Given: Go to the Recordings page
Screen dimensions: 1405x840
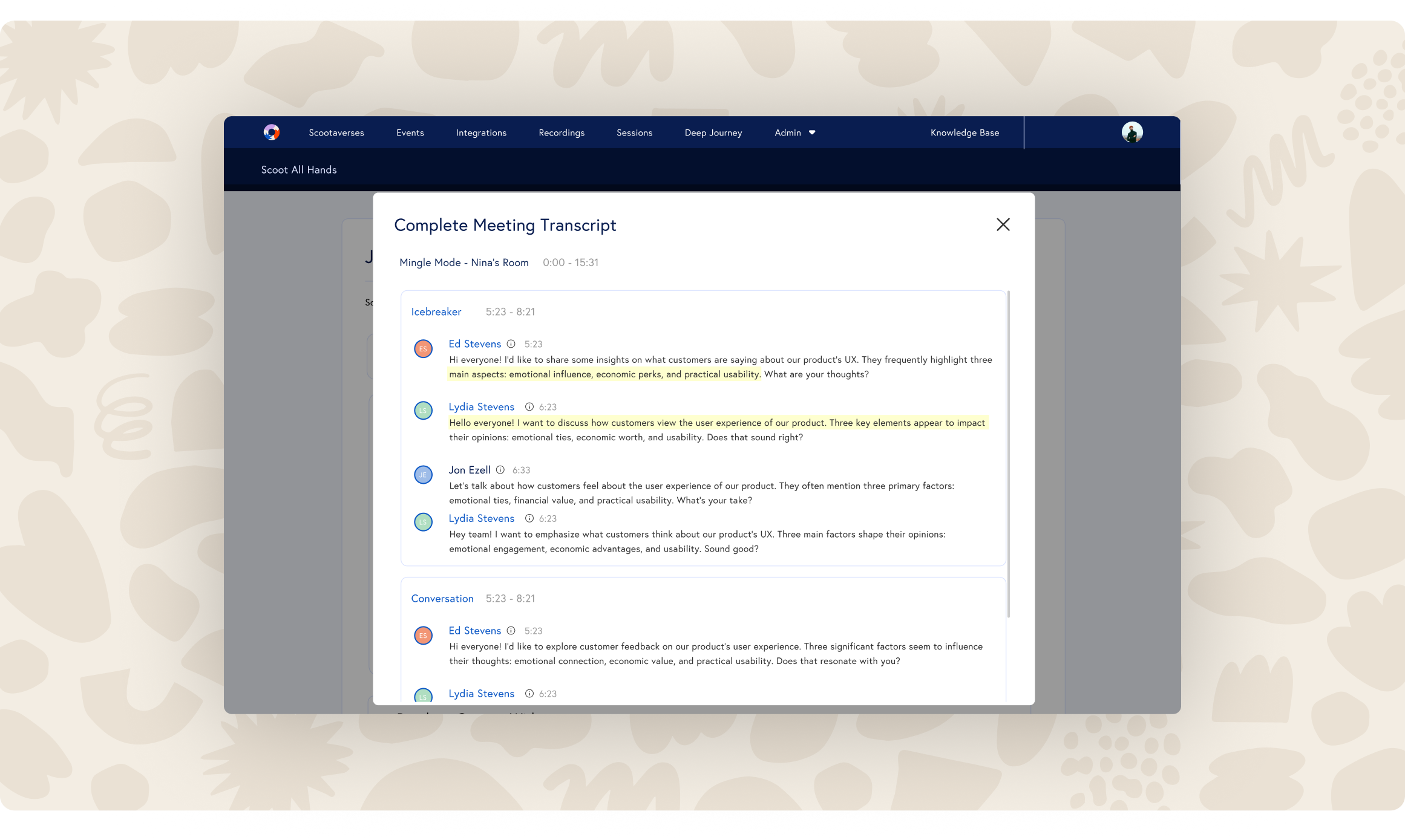Looking at the screenshot, I should point(562,132).
